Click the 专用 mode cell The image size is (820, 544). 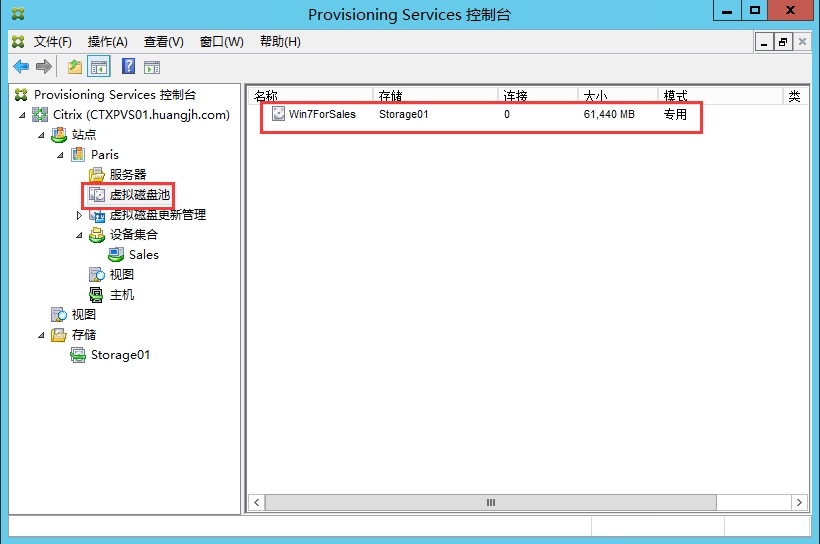click(675, 114)
